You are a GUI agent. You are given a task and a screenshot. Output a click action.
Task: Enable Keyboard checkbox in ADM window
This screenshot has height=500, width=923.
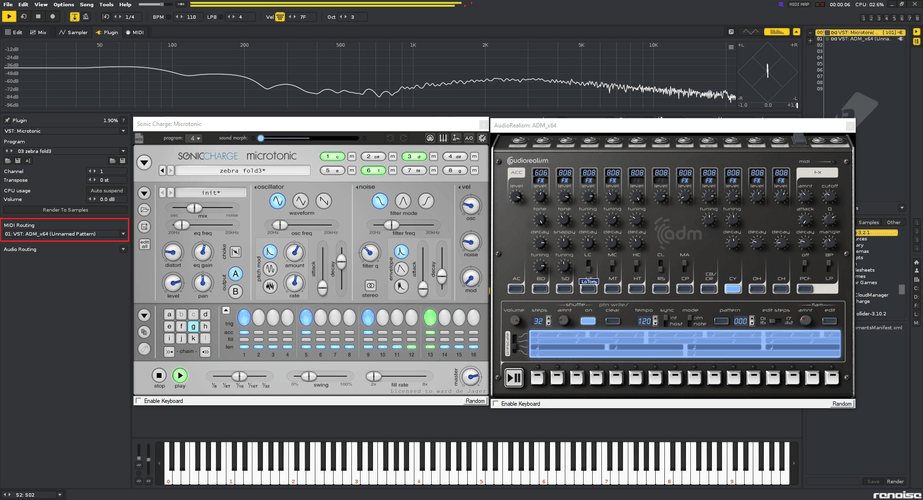tap(496, 404)
